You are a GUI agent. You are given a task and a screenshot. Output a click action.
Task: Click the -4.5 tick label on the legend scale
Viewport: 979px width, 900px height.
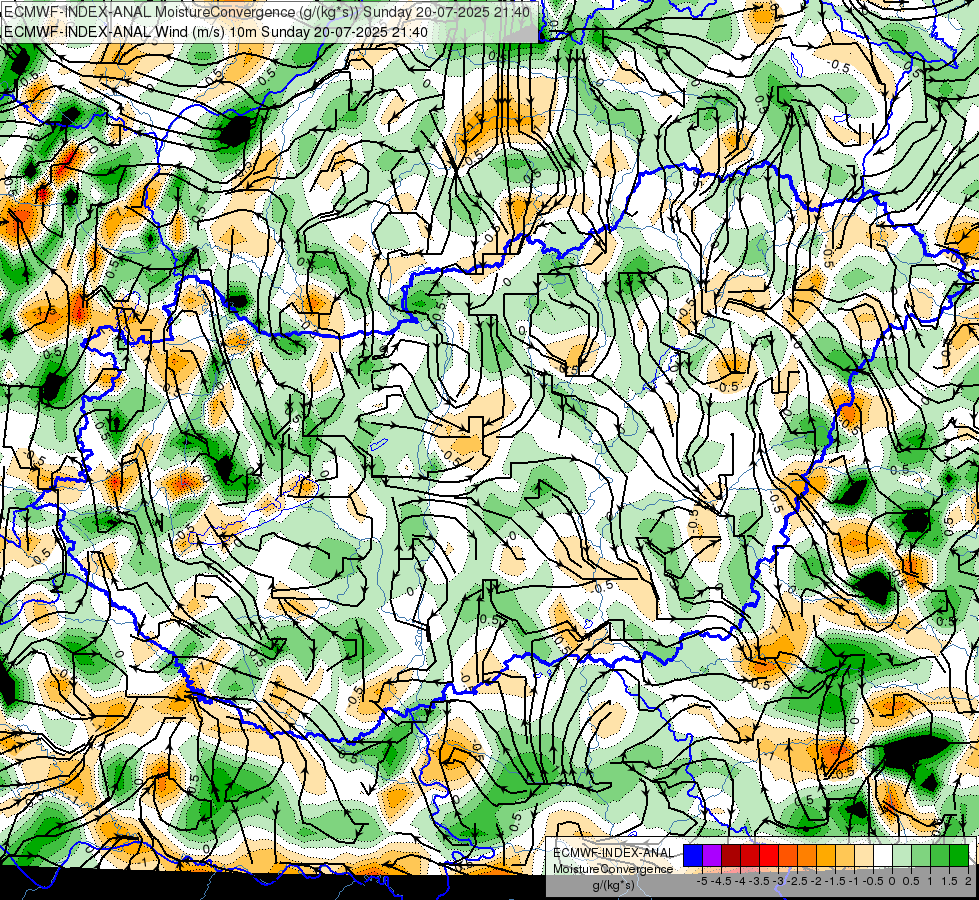[x=722, y=881]
